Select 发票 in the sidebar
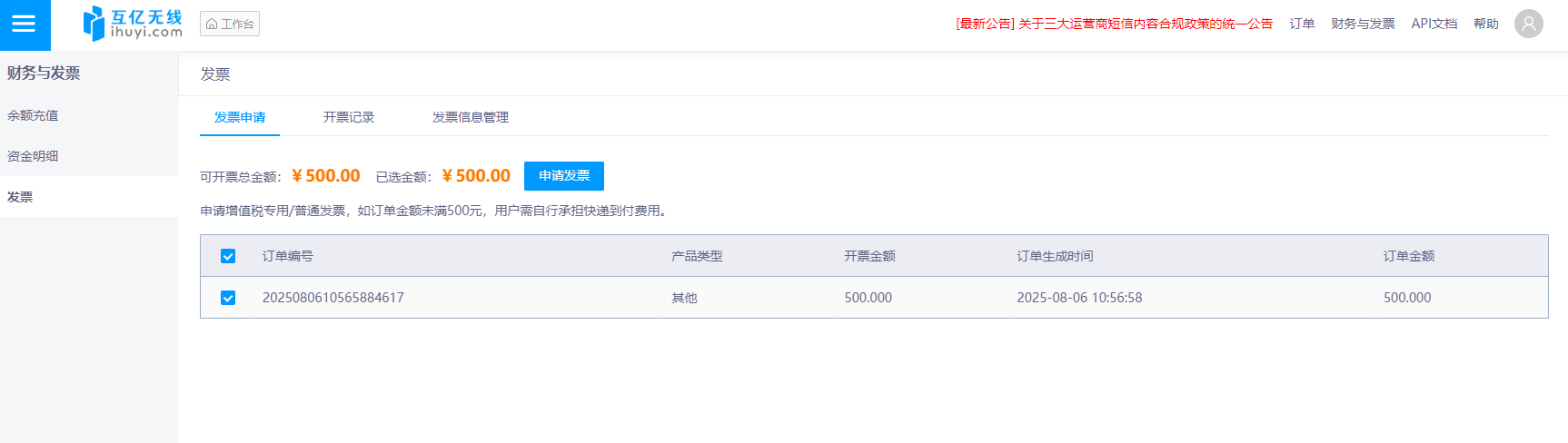 pyautogui.click(x=20, y=197)
